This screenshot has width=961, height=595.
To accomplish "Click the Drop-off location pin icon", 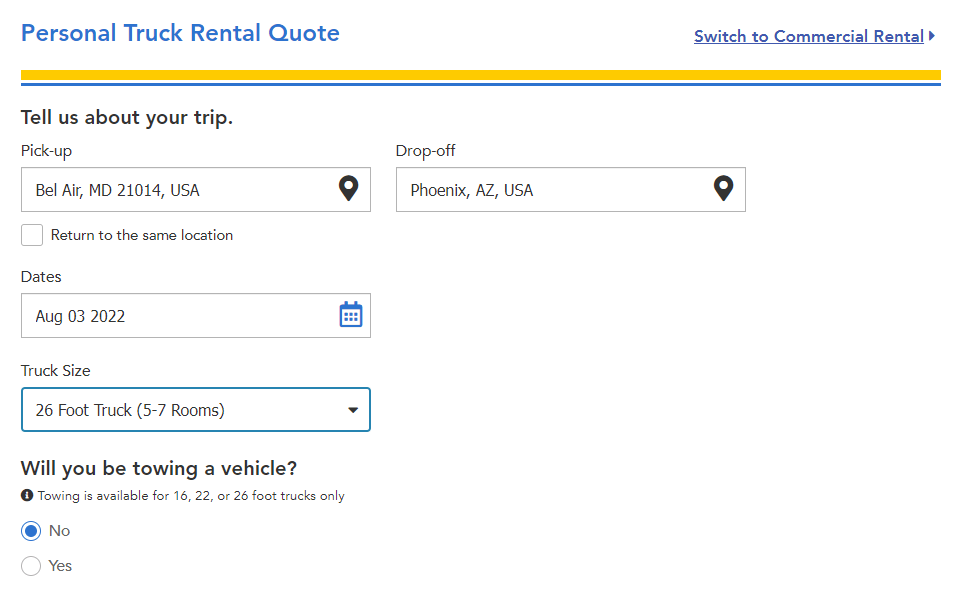I will click(x=723, y=188).
